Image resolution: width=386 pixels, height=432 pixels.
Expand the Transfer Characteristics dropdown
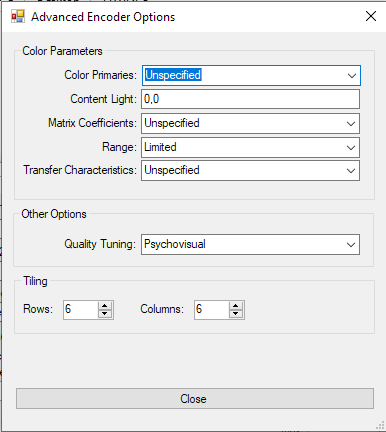point(251,171)
